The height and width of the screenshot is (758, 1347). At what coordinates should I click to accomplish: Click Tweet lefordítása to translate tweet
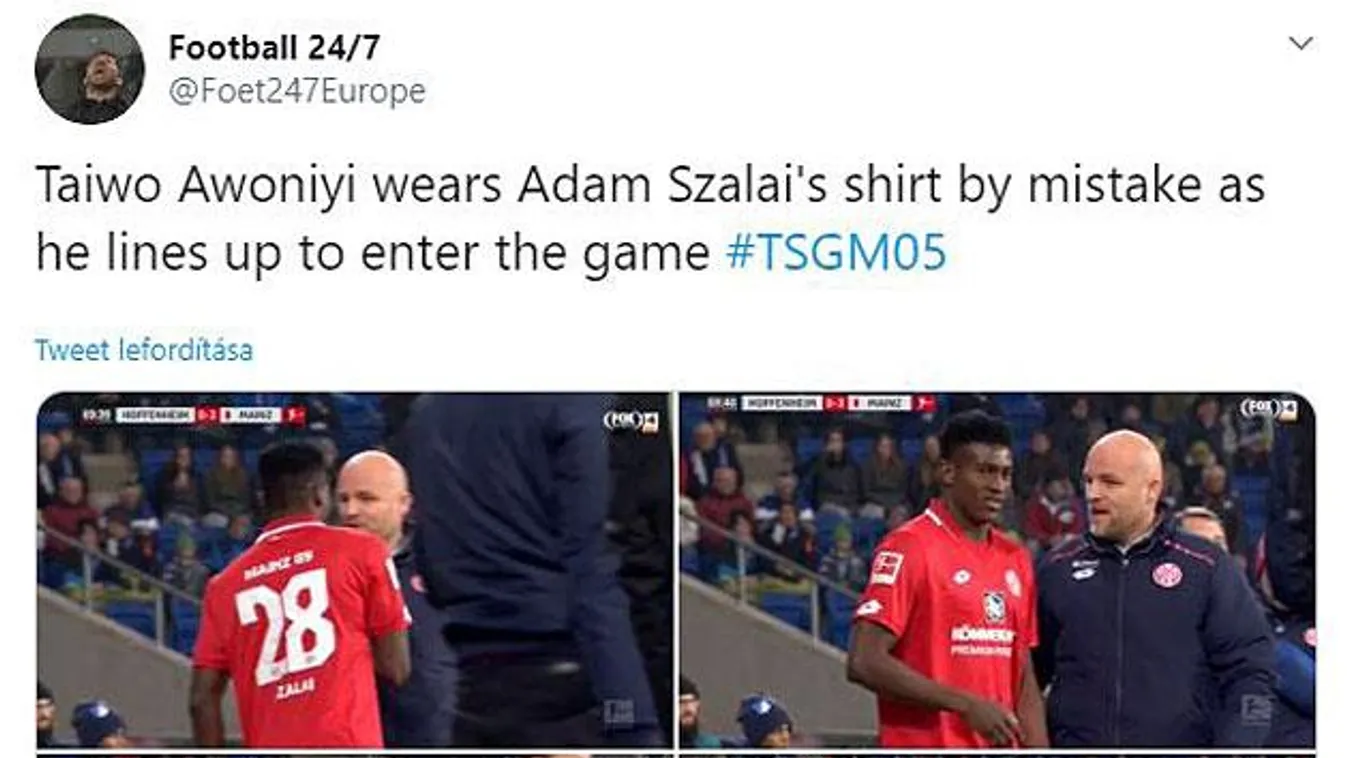pyautogui.click(x=144, y=350)
